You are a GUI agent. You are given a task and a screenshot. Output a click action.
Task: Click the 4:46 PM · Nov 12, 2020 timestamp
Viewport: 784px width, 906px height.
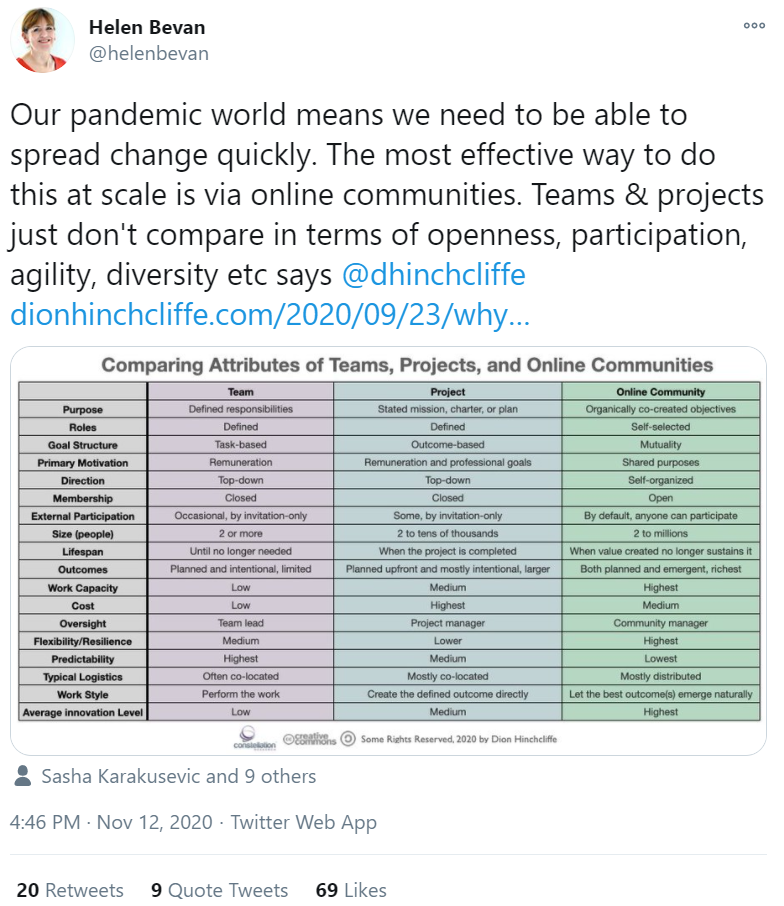(x=111, y=822)
